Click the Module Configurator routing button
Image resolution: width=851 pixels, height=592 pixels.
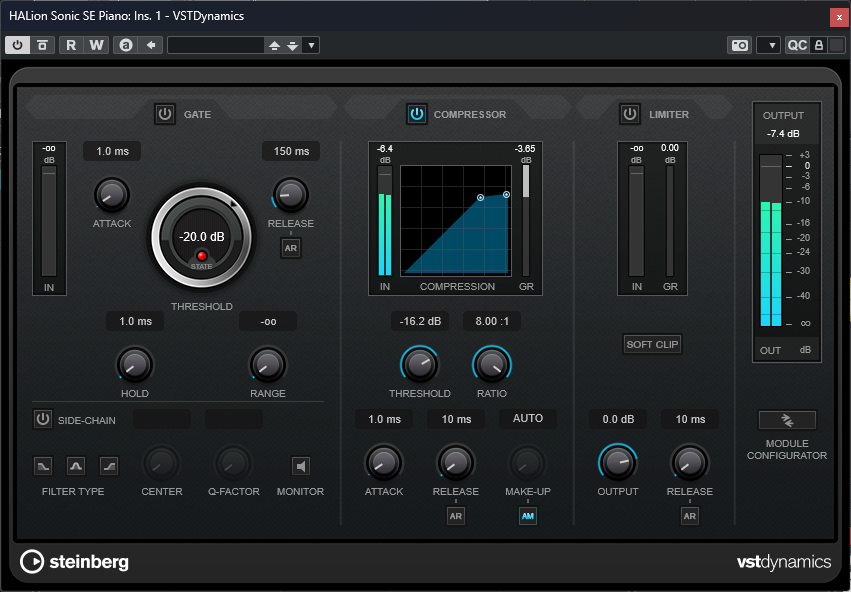[x=787, y=420]
